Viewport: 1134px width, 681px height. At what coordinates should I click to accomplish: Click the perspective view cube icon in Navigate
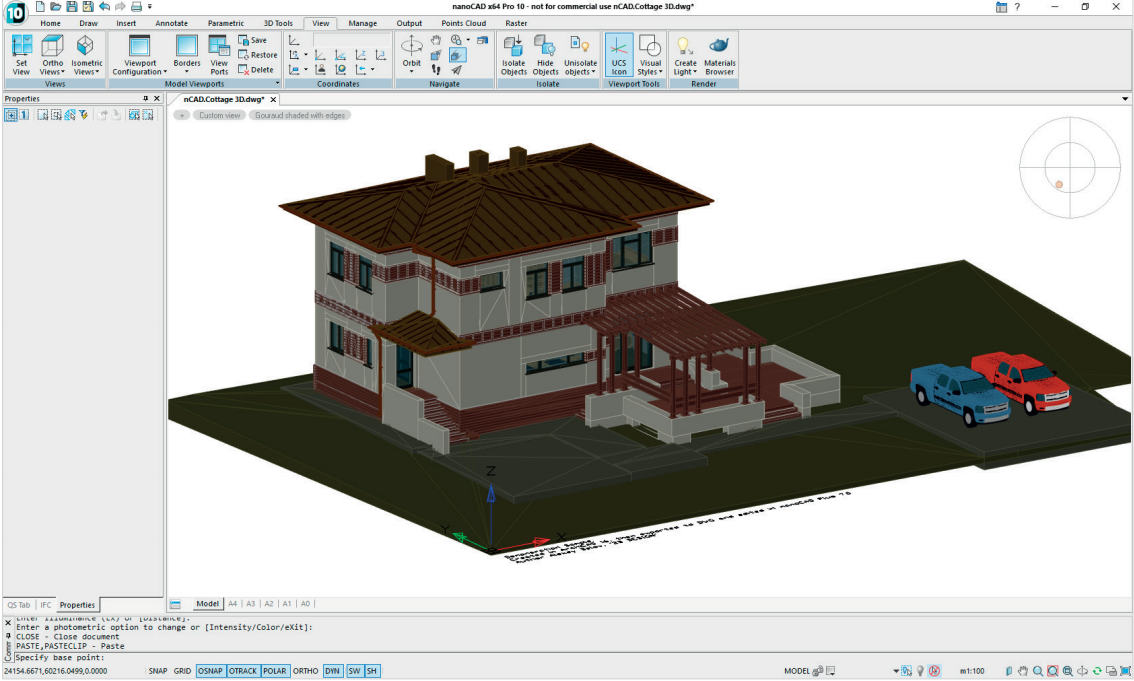point(435,55)
